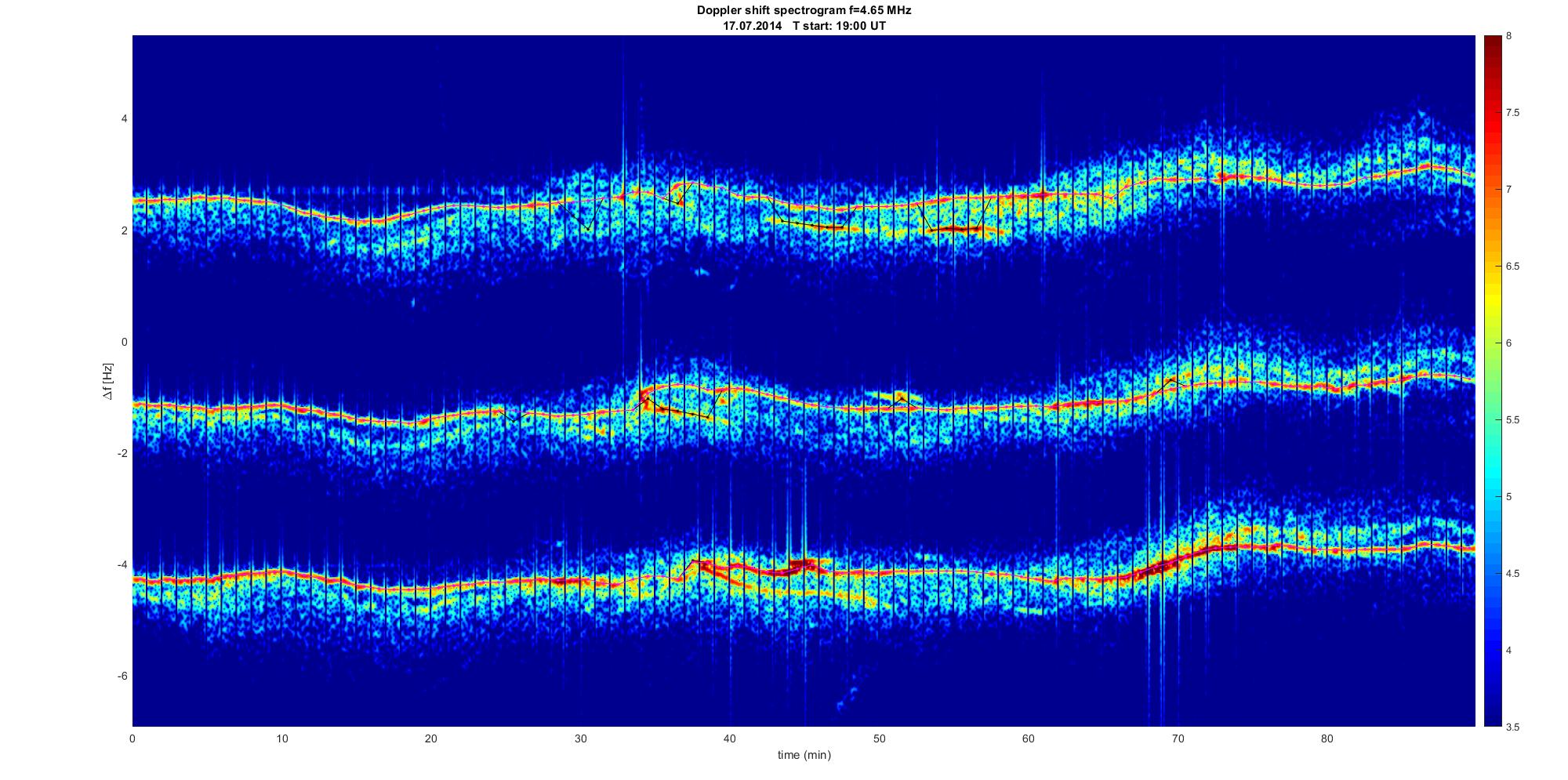Click the x-axis tick label '70'

1178,738
